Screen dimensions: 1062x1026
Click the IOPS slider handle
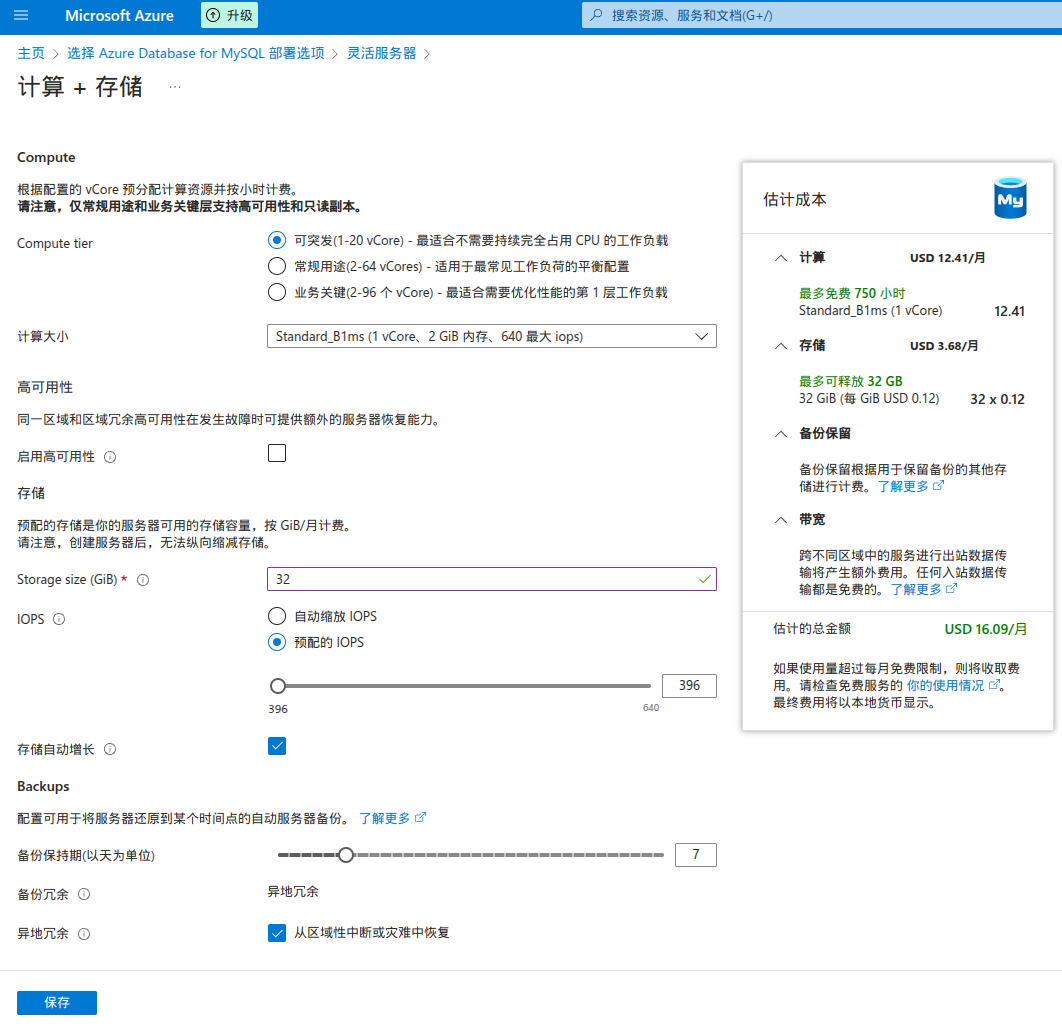[278, 686]
